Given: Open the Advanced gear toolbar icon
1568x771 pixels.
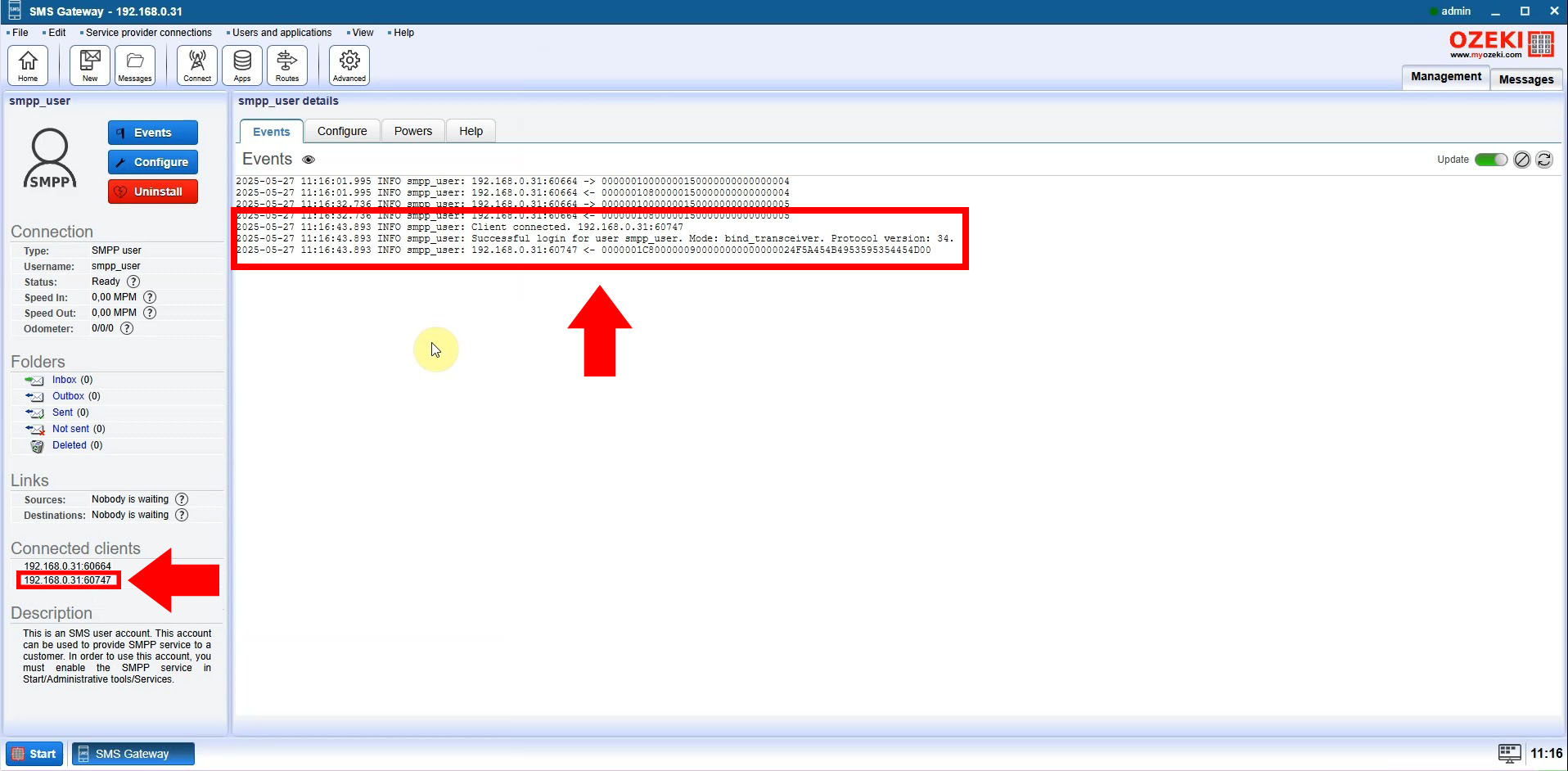Looking at the screenshot, I should (349, 65).
